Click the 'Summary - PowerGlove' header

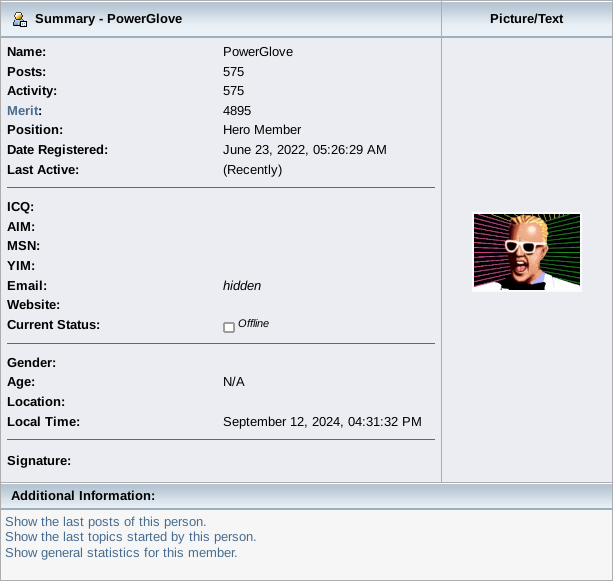click(108, 19)
